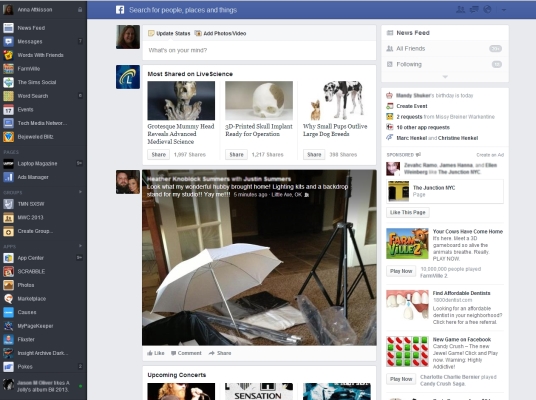Open App Center icon
536x400 pixels.
pos(8,258)
